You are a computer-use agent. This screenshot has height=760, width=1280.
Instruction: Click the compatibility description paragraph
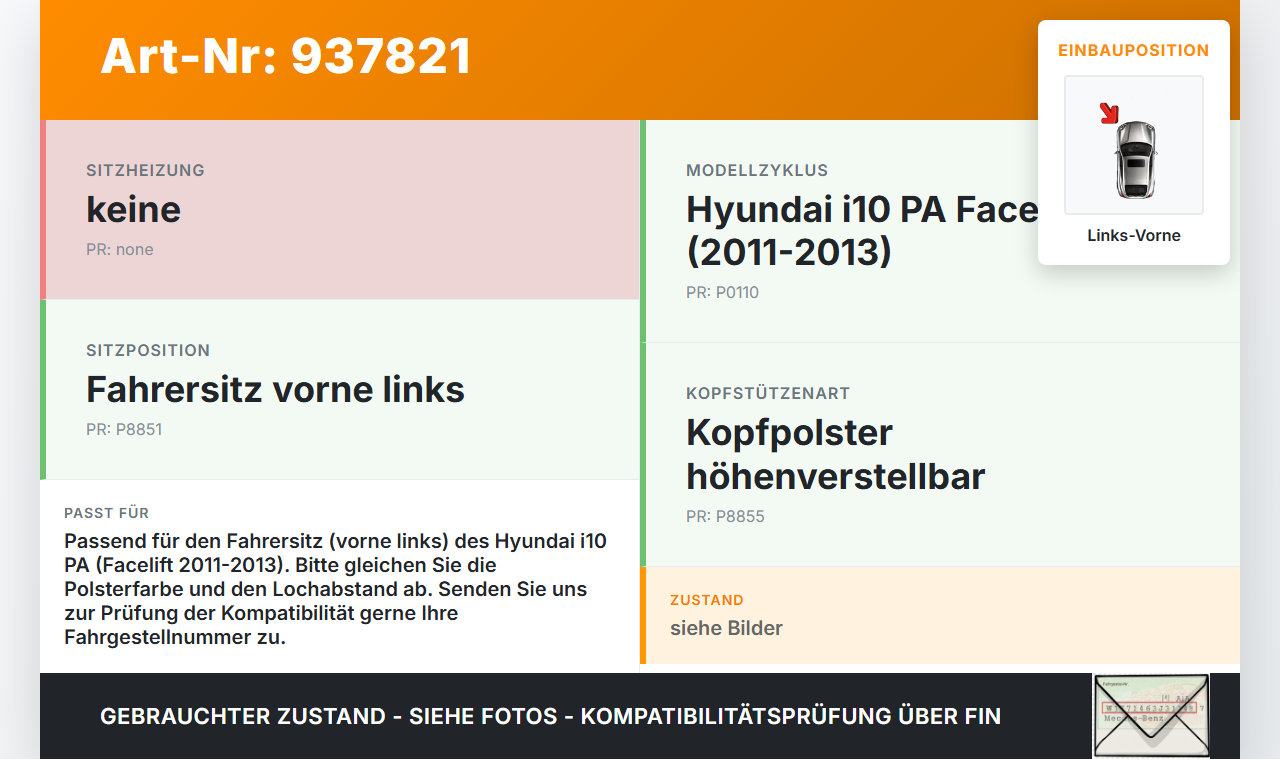(335, 589)
